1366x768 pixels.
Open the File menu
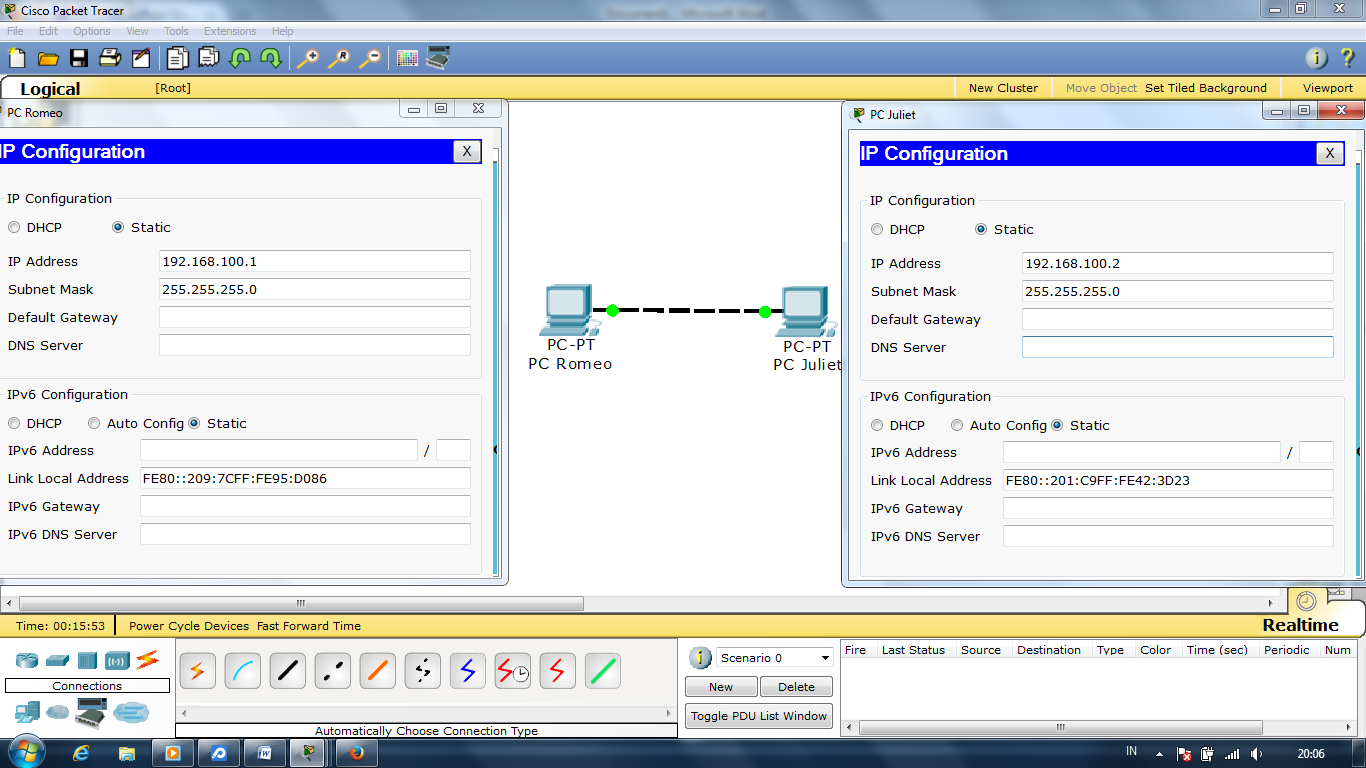click(15, 31)
